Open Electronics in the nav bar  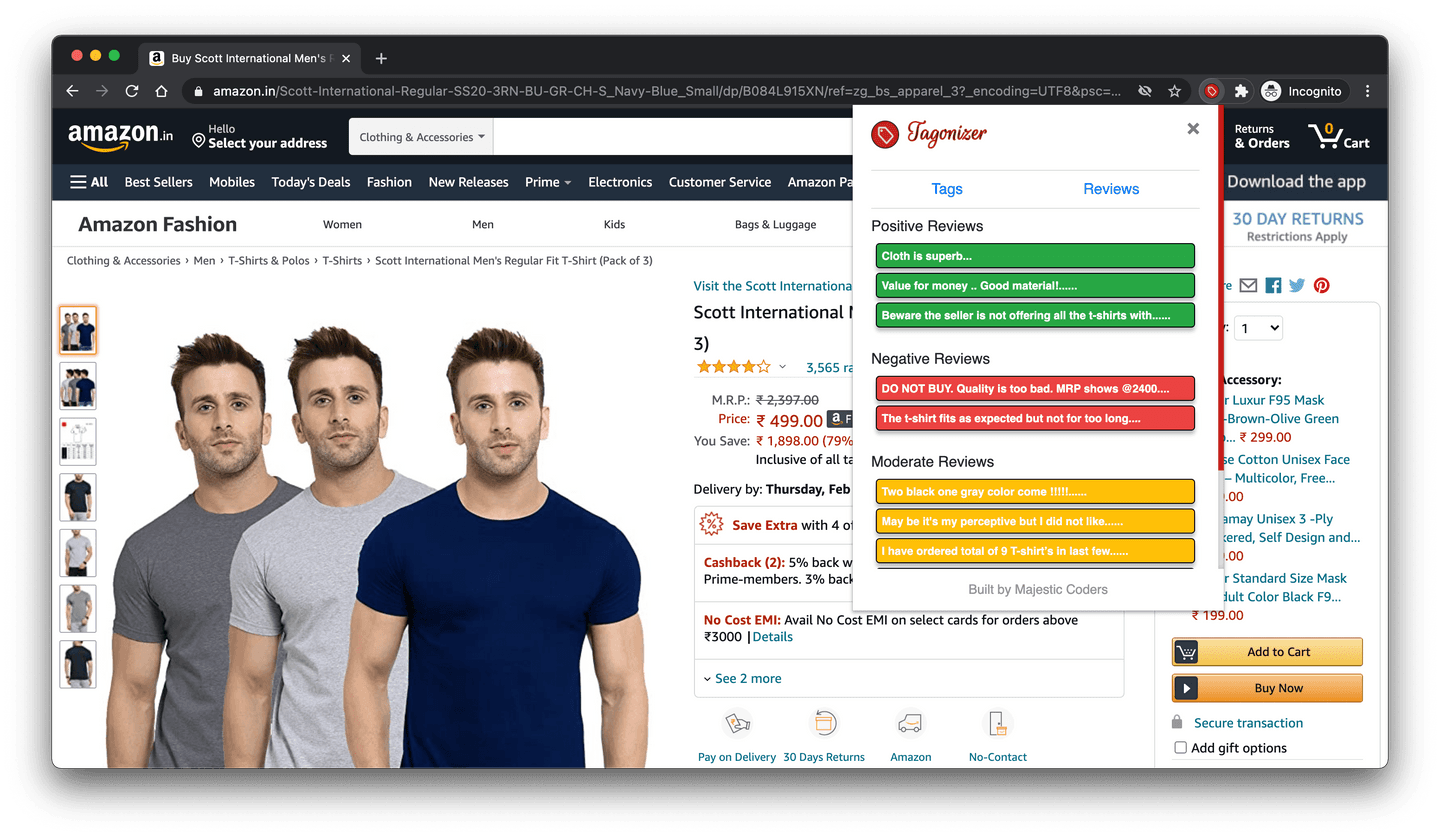pos(620,182)
